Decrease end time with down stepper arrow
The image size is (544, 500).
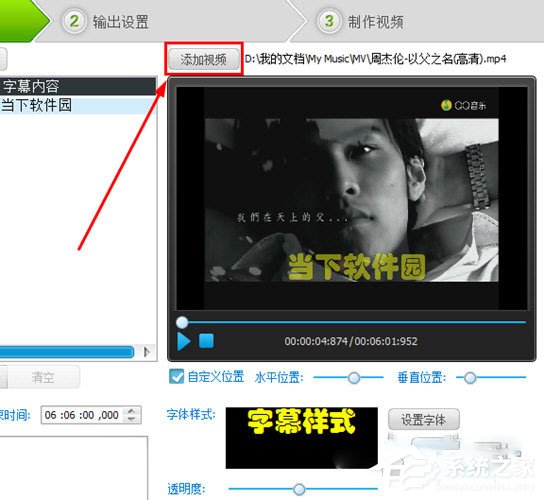[x=132, y=419]
